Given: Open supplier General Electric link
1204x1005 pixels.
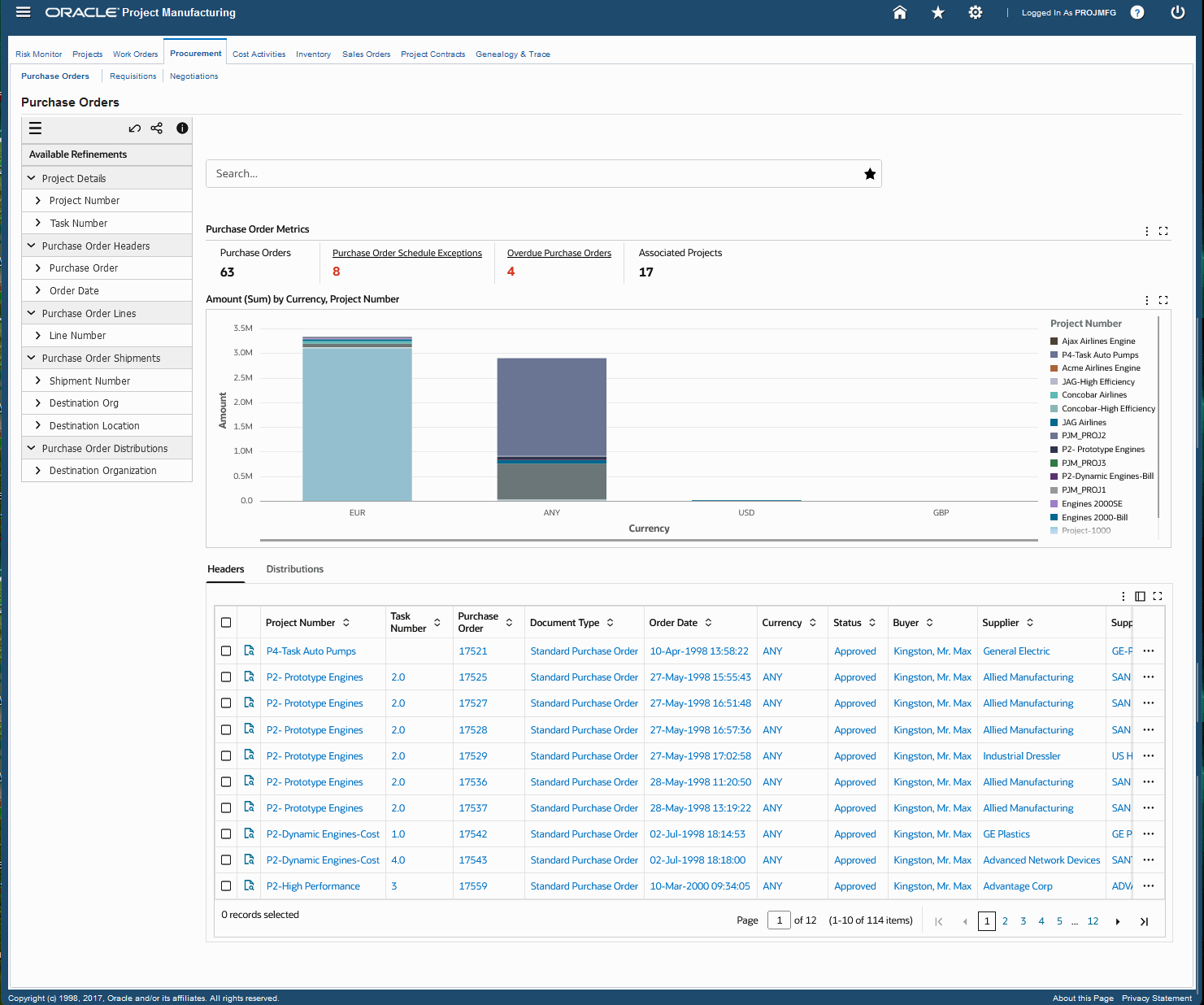Looking at the screenshot, I should coord(1016,650).
